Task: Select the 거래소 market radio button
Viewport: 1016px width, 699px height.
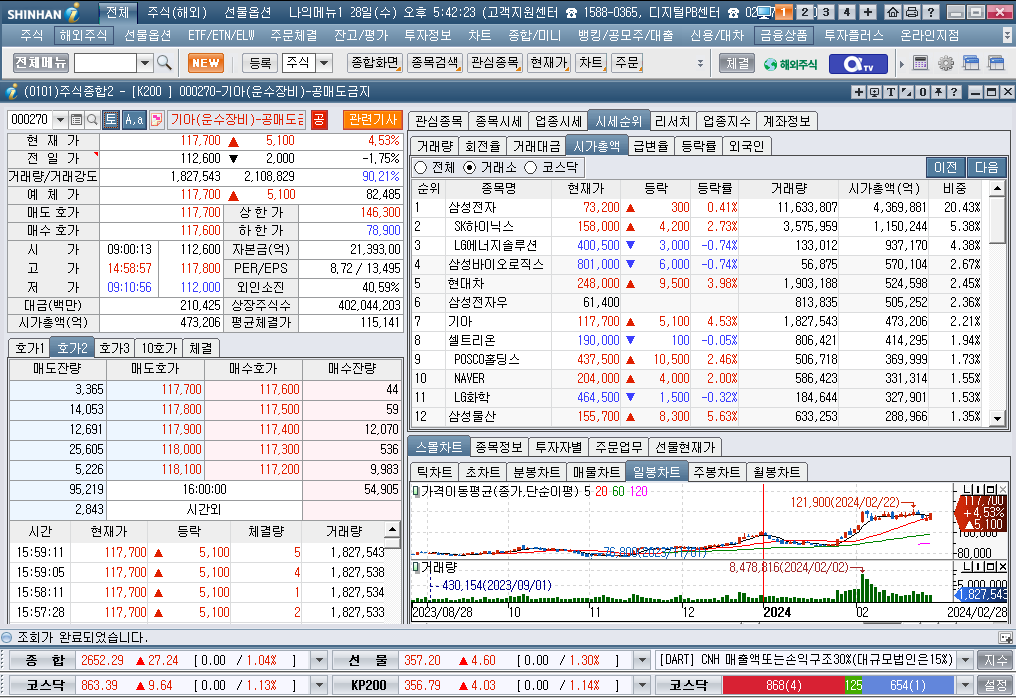Action: point(469,168)
